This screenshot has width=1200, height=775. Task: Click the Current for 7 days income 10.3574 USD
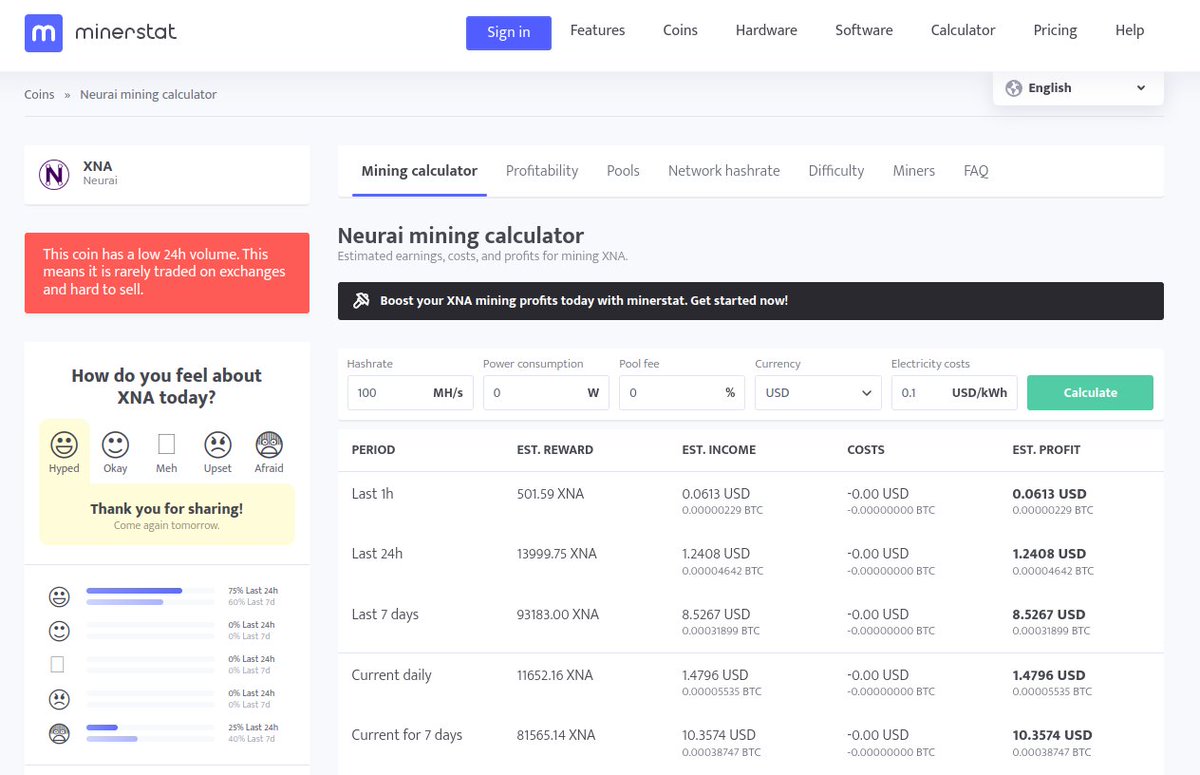coord(718,735)
